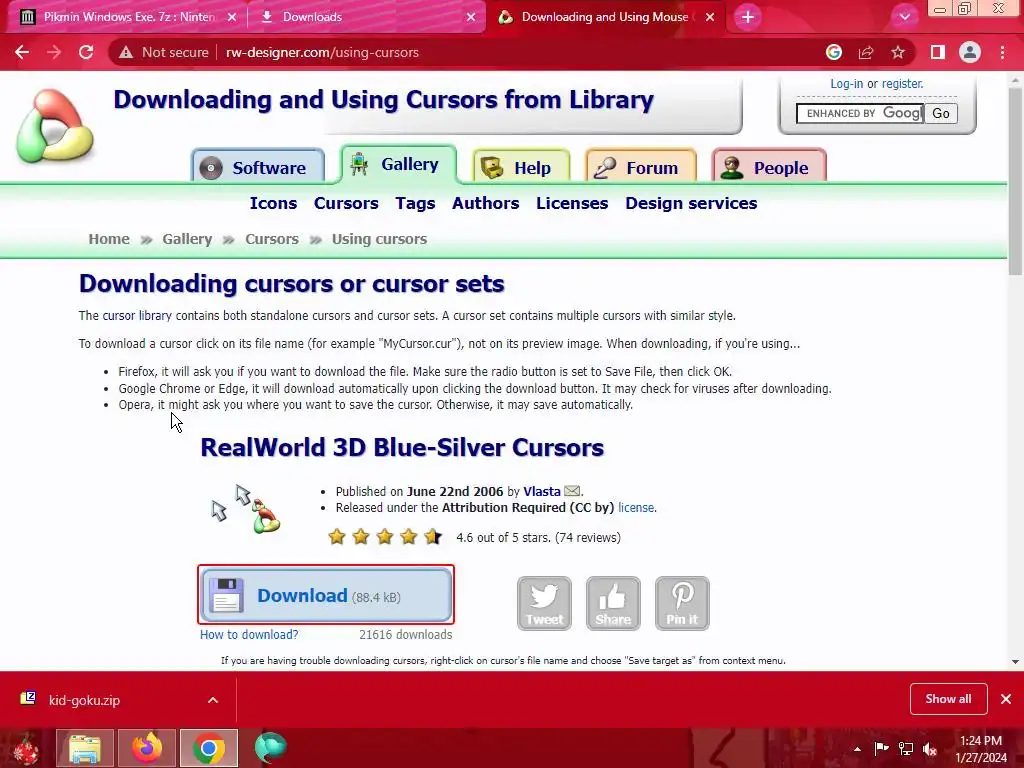This screenshot has width=1024, height=768.
Task: Show hidden system tray icons
Action: click(857, 749)
